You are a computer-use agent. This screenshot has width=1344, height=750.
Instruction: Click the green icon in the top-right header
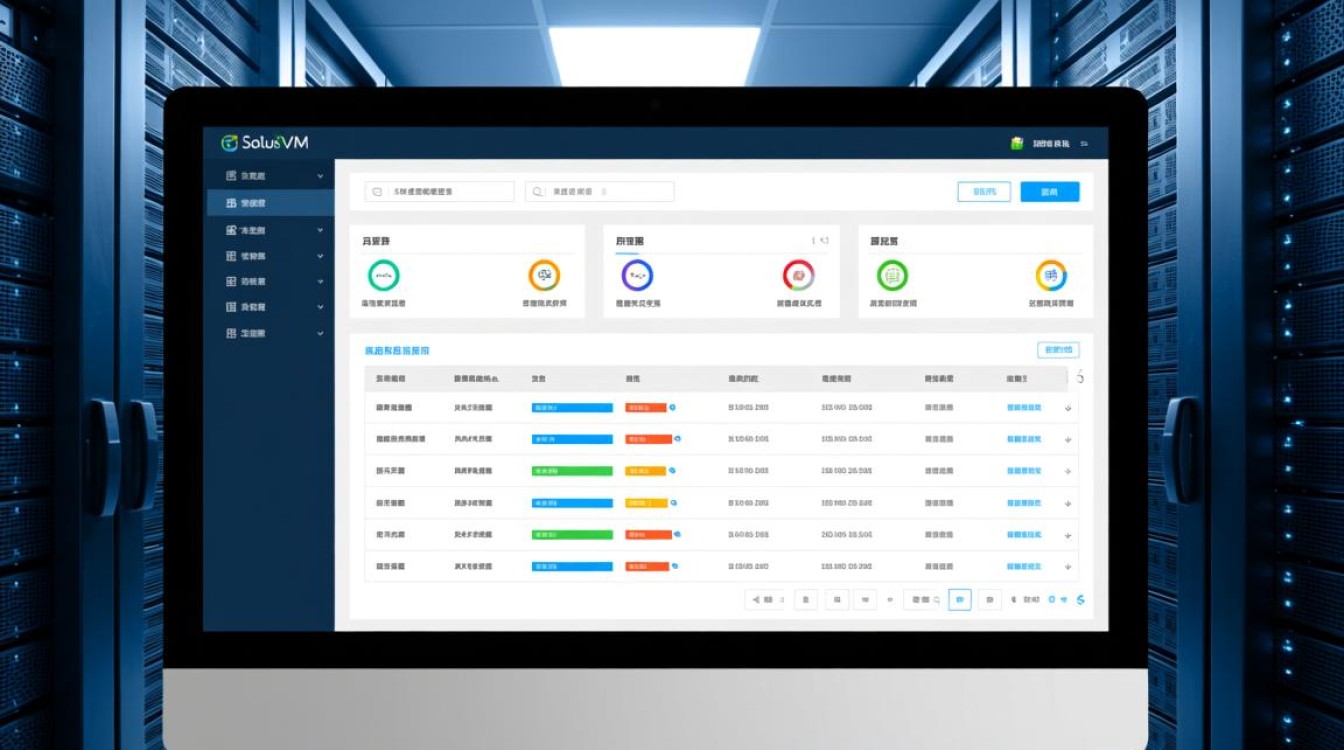click(x=1017, y=144)
